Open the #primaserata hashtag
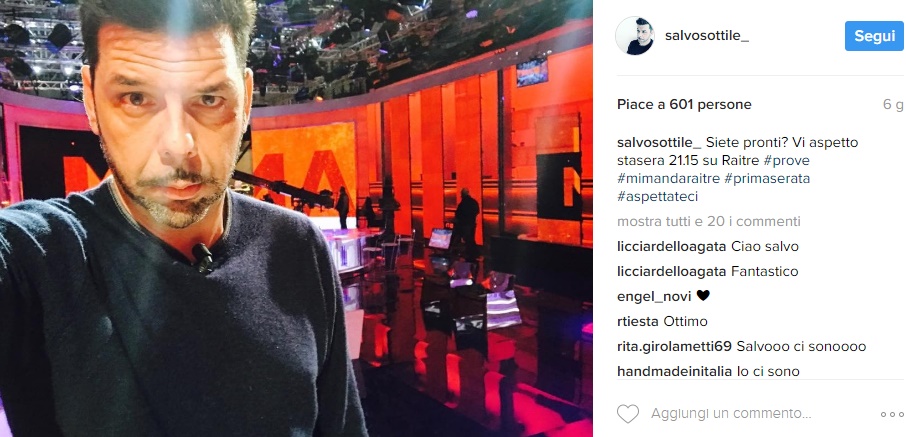906x437 pixels. point(766,179)
